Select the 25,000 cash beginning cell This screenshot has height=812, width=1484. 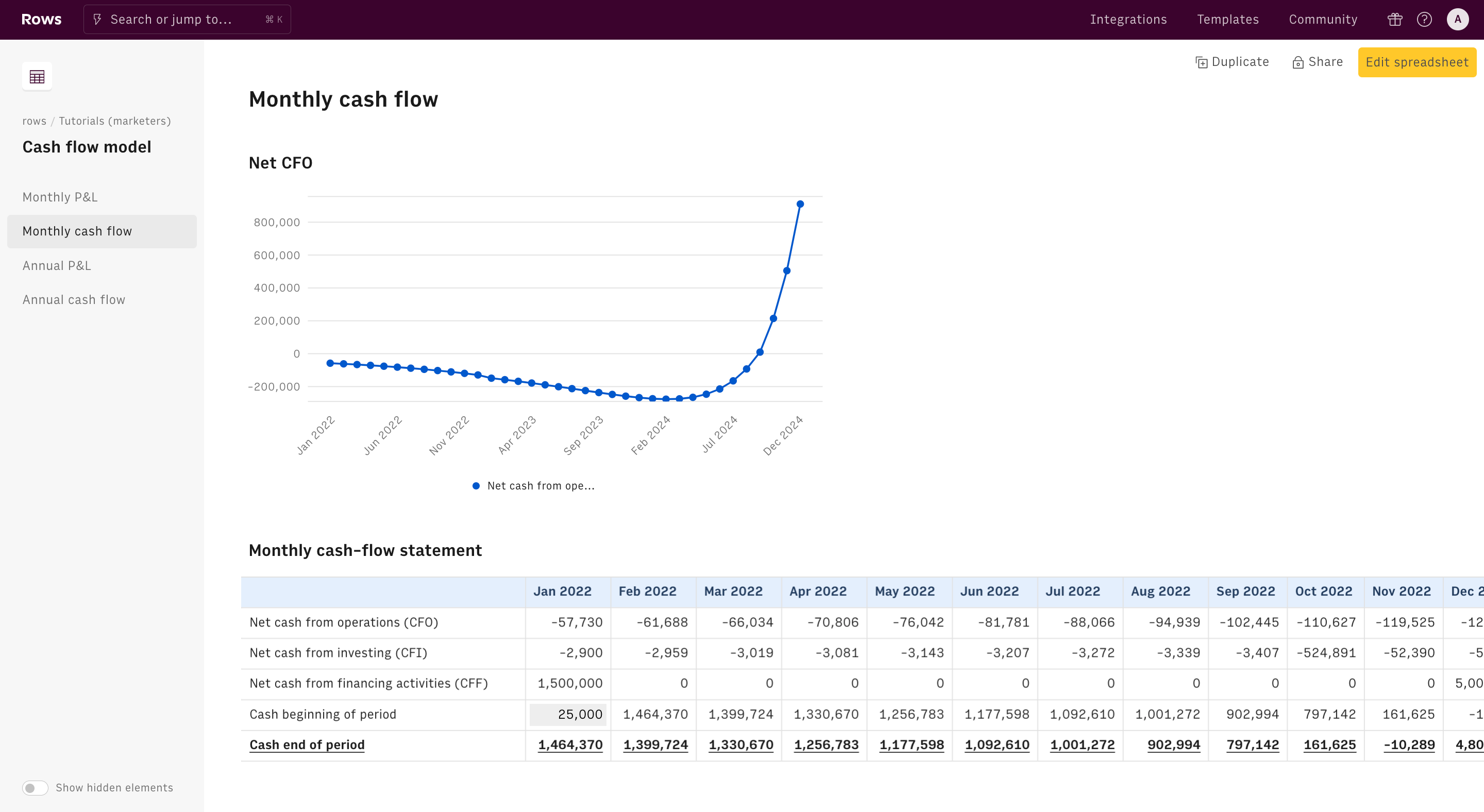[567, 714]
